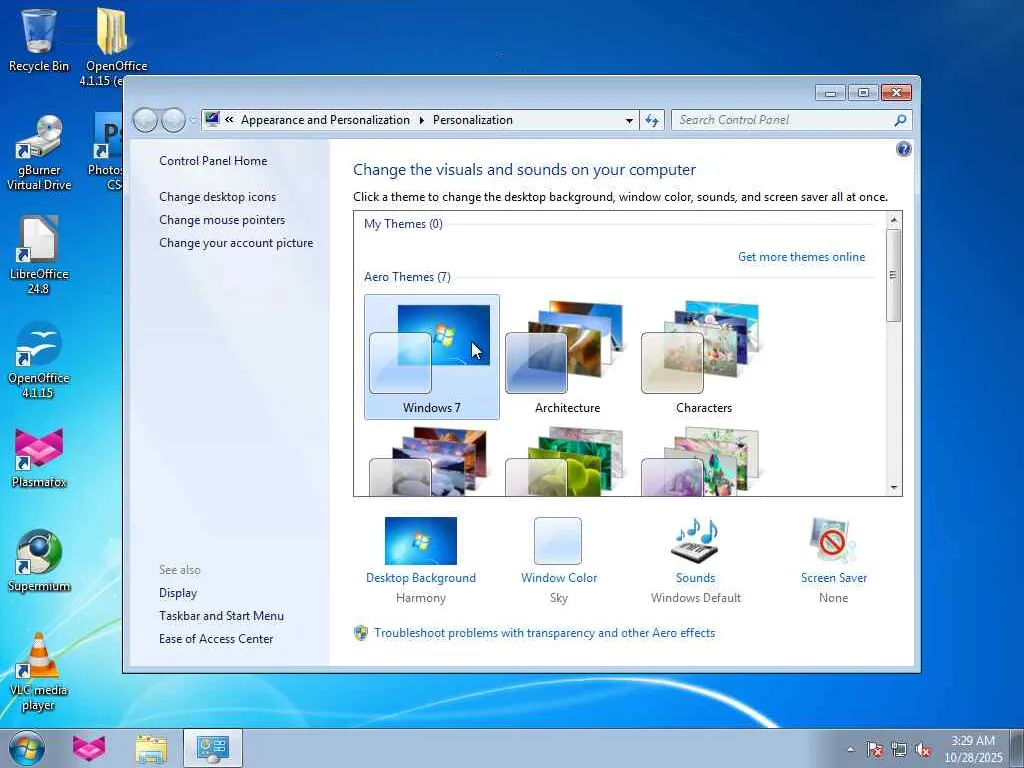Click the Windows Explorer taskbar icon
The height and width of the screenshot is (768, 1024).
click(x=151, y=748)
